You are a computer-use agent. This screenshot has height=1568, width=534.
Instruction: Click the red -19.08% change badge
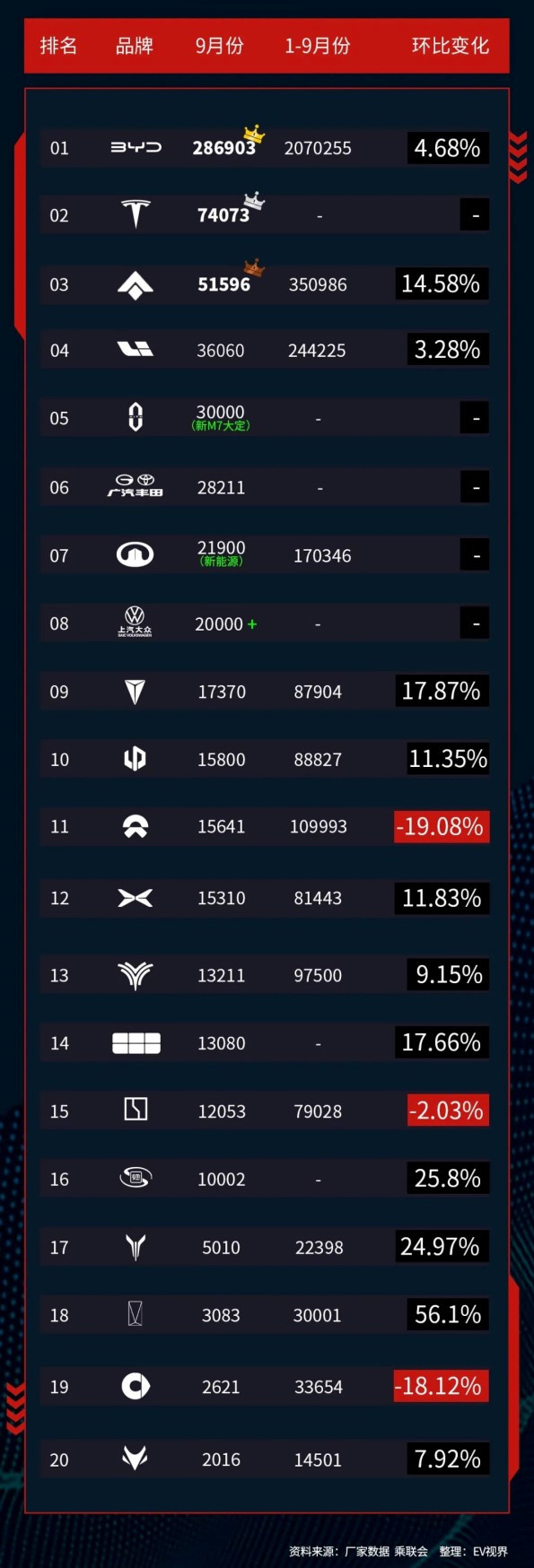click(442, 826)
